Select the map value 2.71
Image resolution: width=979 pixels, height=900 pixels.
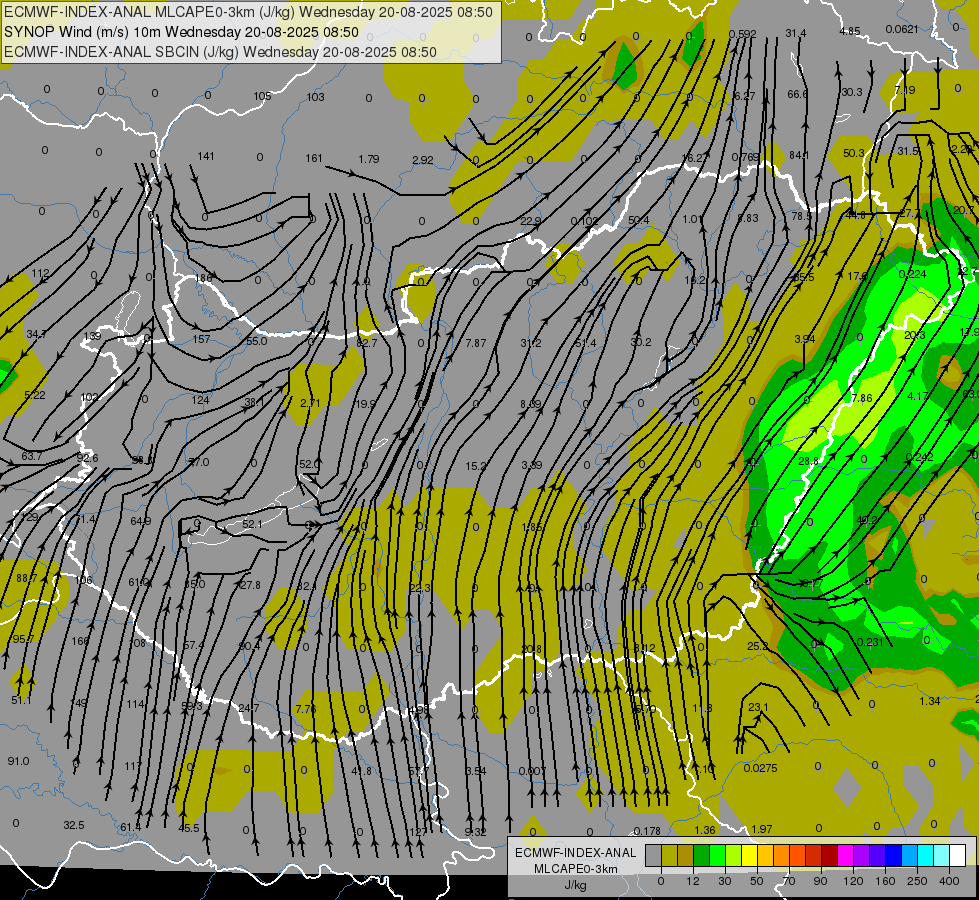(310, 403)
